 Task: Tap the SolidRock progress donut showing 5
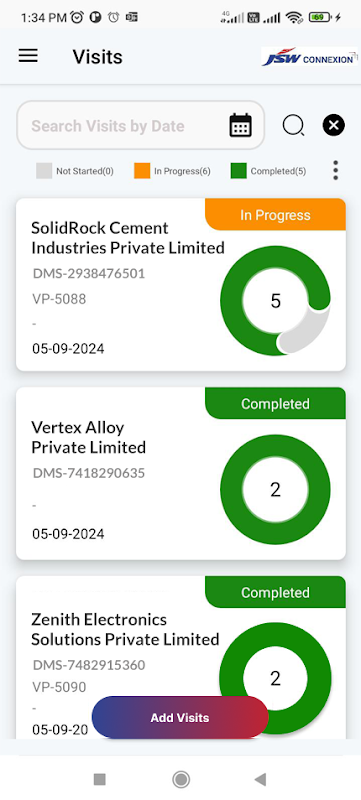275,301
